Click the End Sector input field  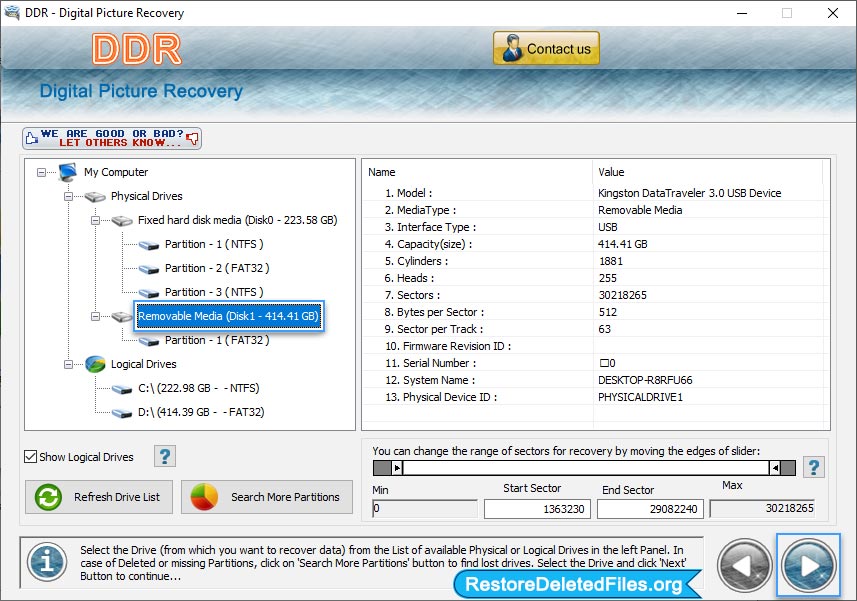pyautogui.click(x=650, y=509)
